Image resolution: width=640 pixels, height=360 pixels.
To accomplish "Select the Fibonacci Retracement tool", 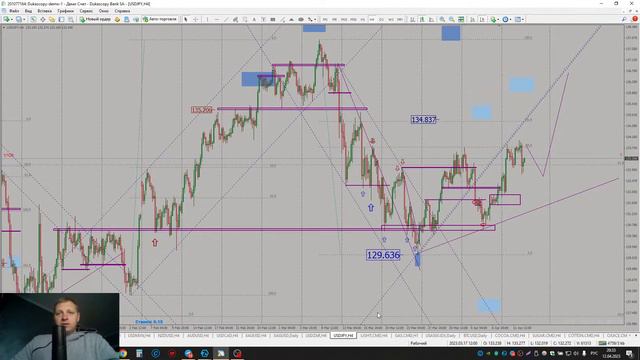I will [245, 19].
